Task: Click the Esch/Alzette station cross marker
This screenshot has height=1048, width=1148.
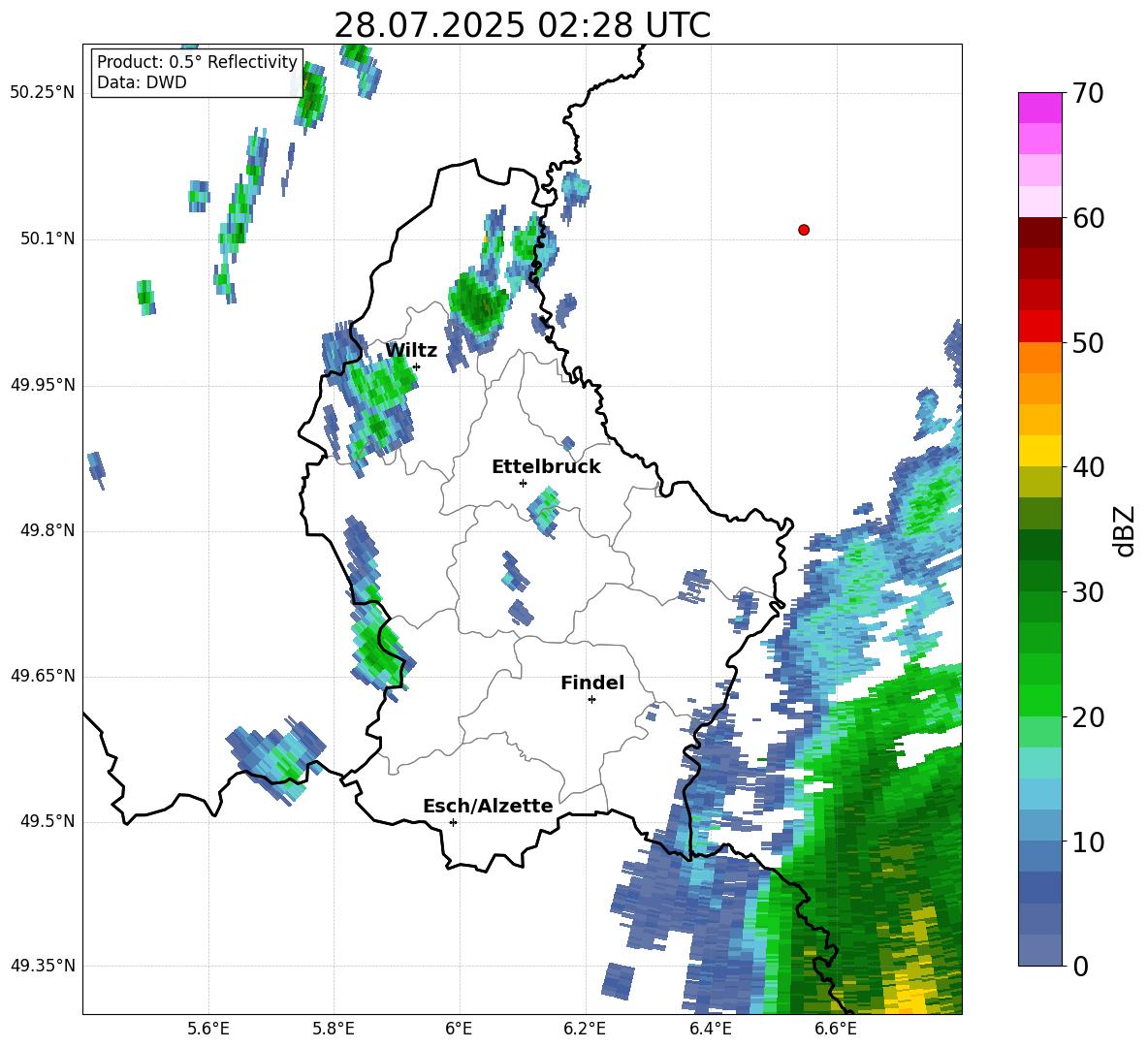Action: point(453,822)
